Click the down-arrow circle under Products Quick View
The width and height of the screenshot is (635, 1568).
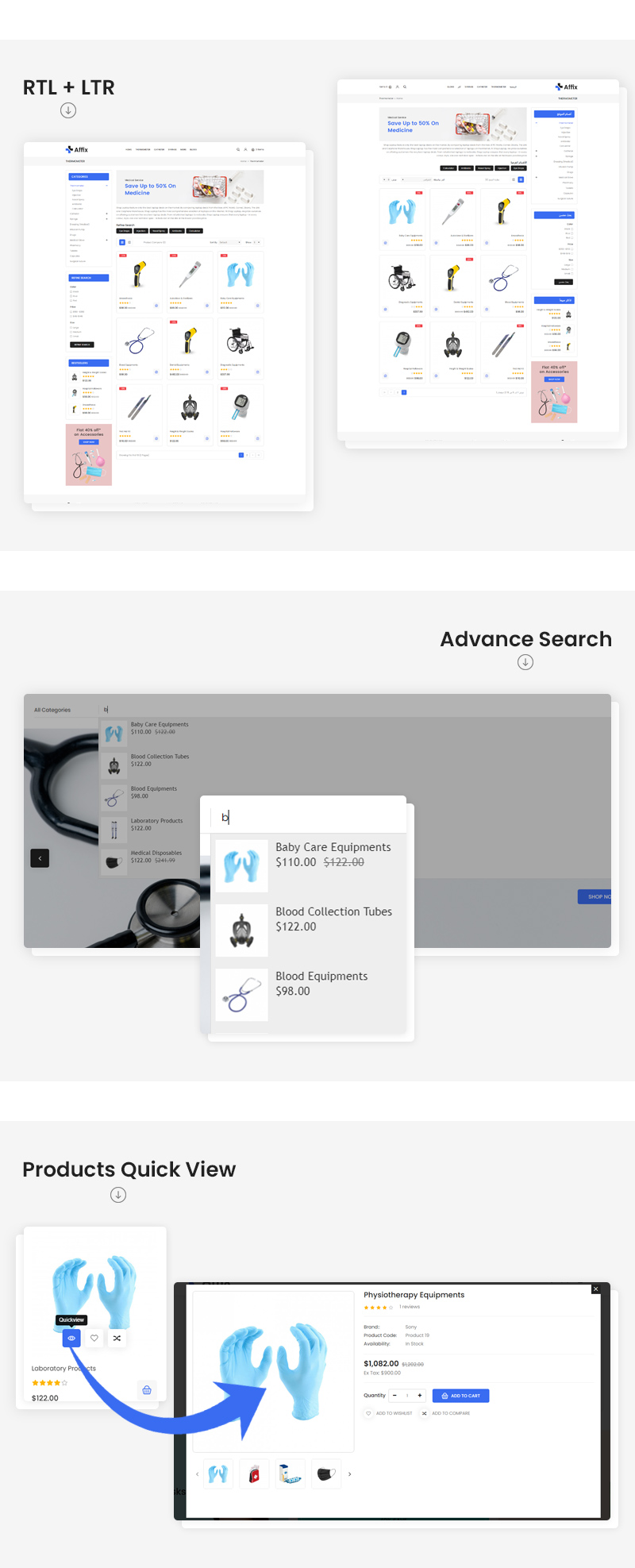118,1194
